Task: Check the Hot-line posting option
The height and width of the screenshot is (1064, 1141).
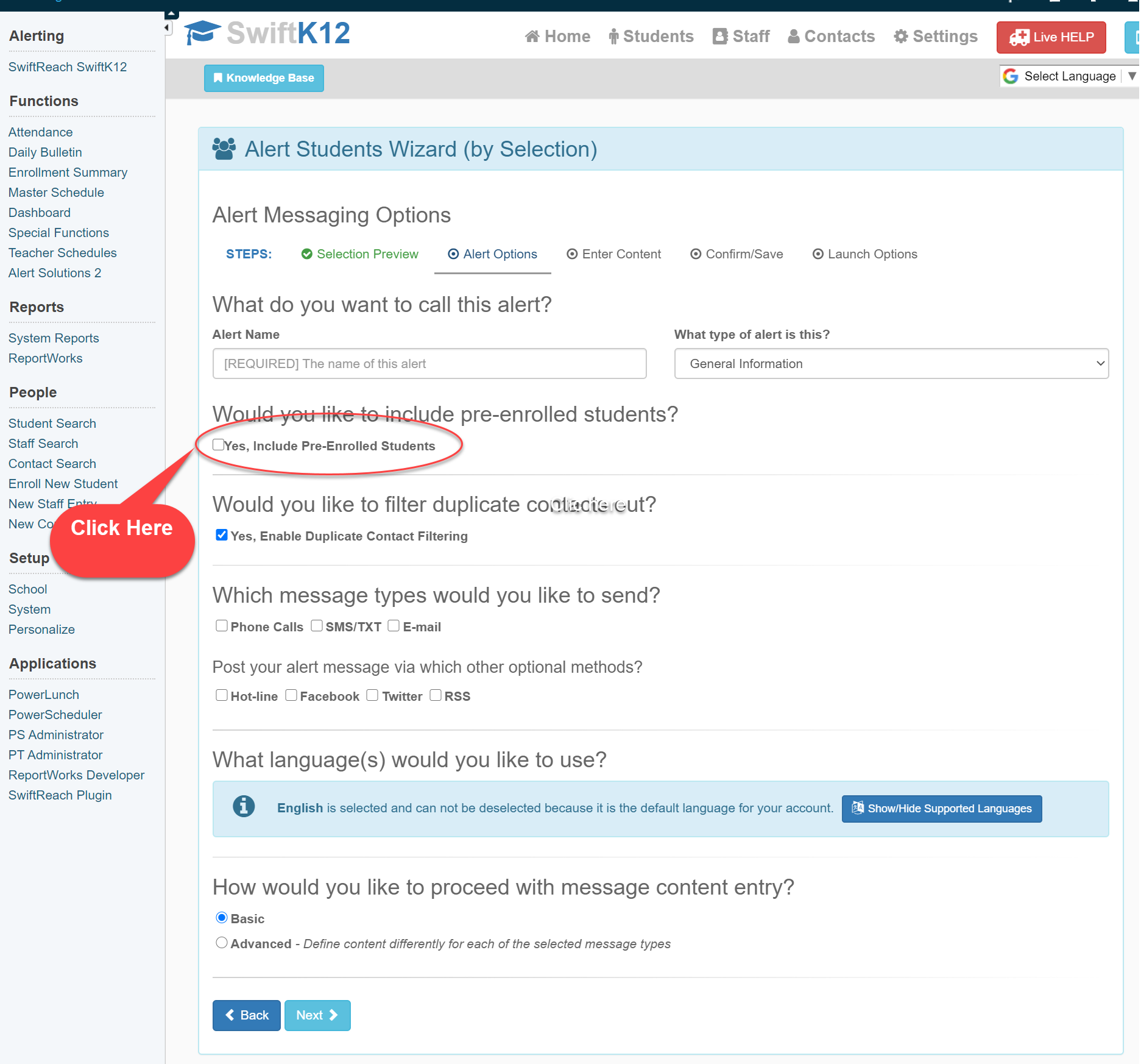Action: click(x=222, y=695)
